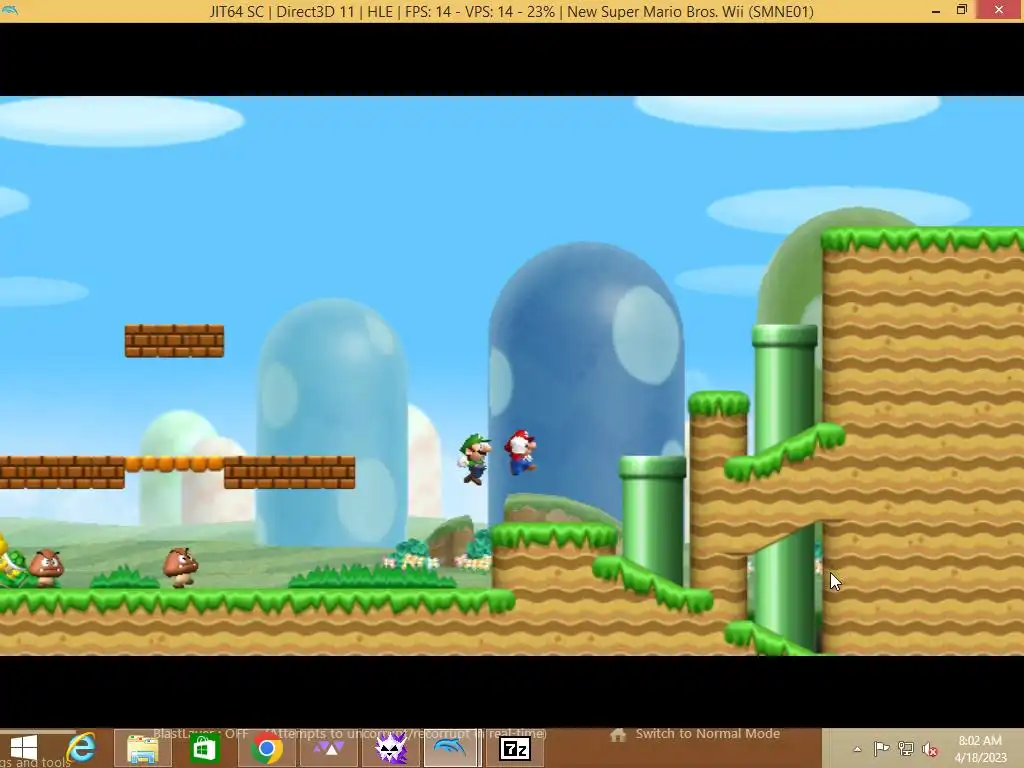Open the network tray icon
This screenshot has width=1024, height=768.
[x=906, y=748]
